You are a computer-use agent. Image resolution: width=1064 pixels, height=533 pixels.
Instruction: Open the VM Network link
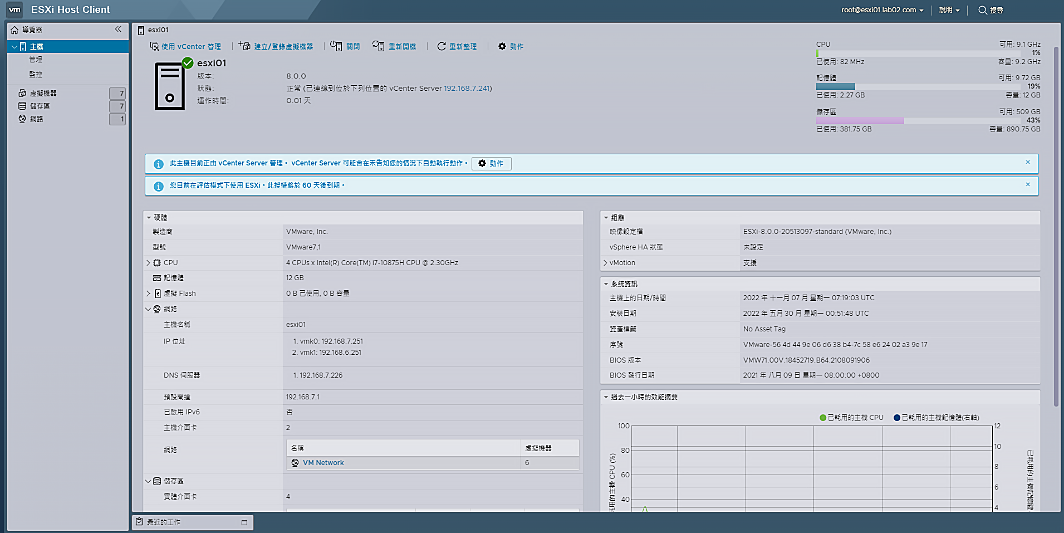click(x=323, y=462)
